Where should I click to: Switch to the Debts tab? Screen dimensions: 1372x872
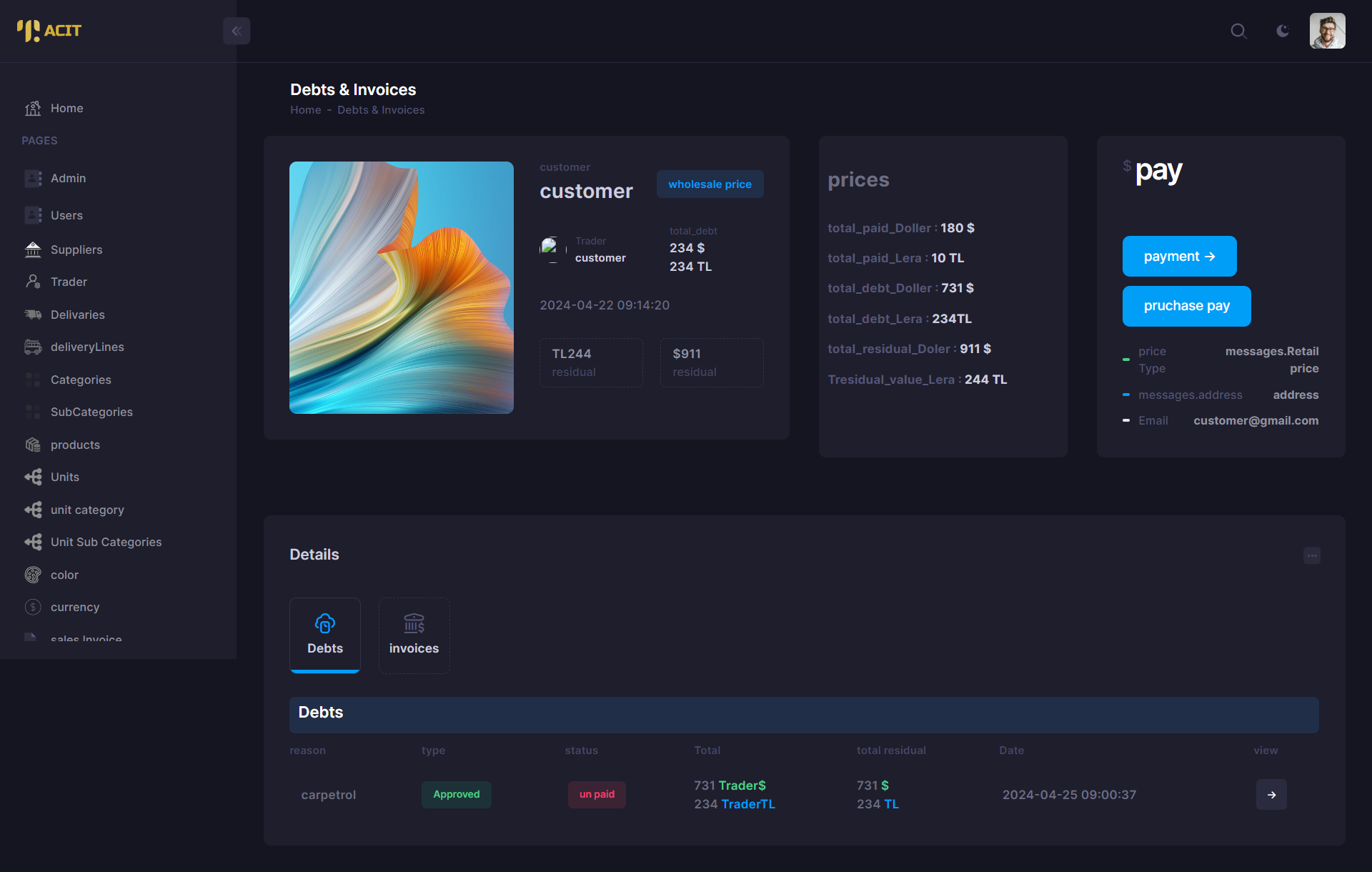click(x=325, y=635)
